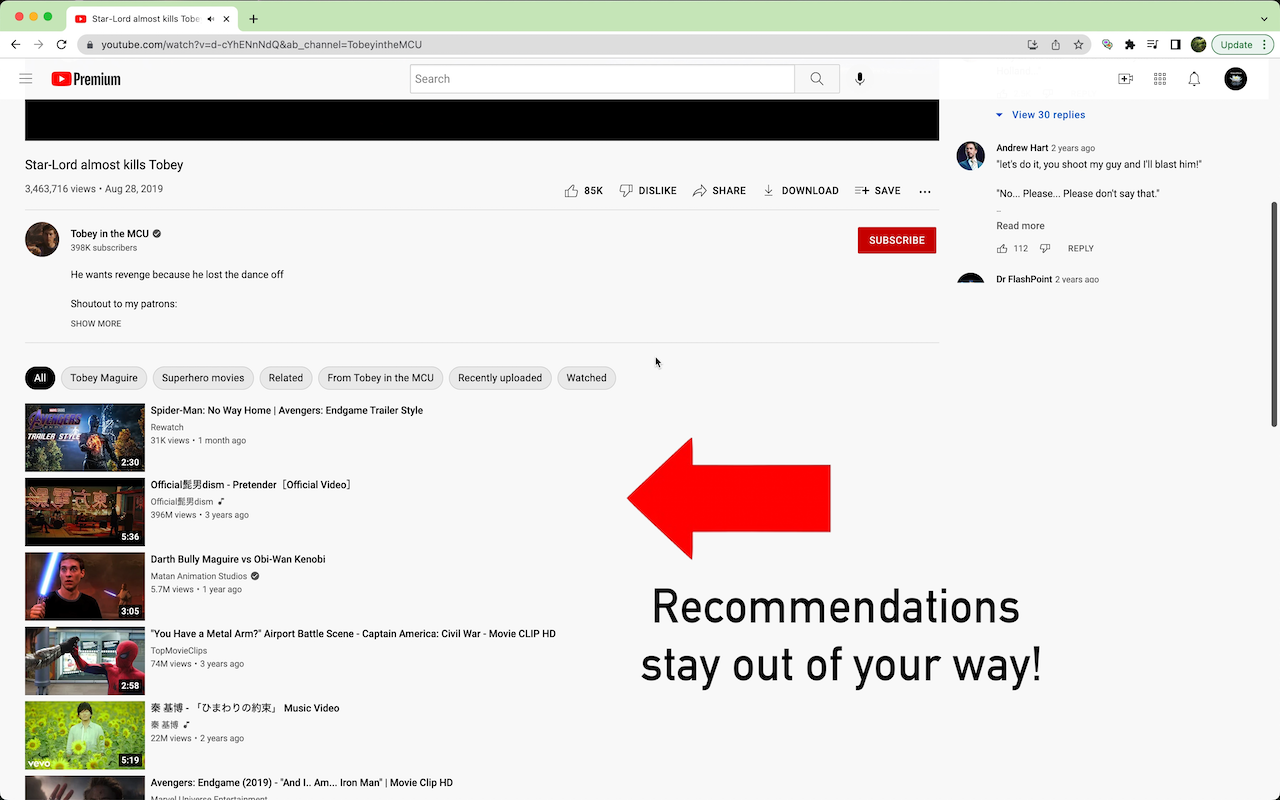Open a new browser tab
The image size is (1280, 800).
(253, 18)
